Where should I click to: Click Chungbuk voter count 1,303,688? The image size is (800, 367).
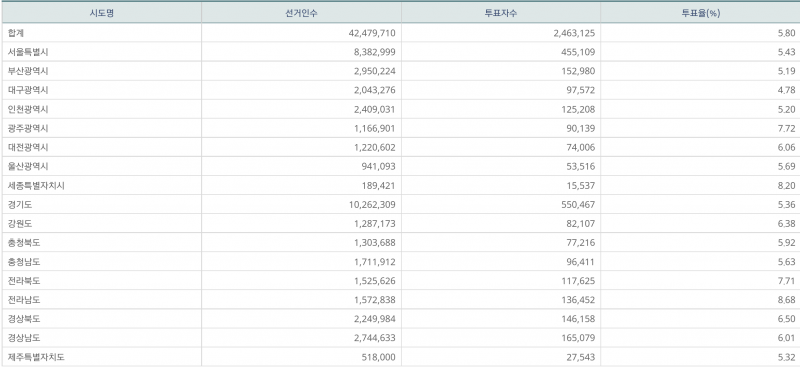click(374, 243)
